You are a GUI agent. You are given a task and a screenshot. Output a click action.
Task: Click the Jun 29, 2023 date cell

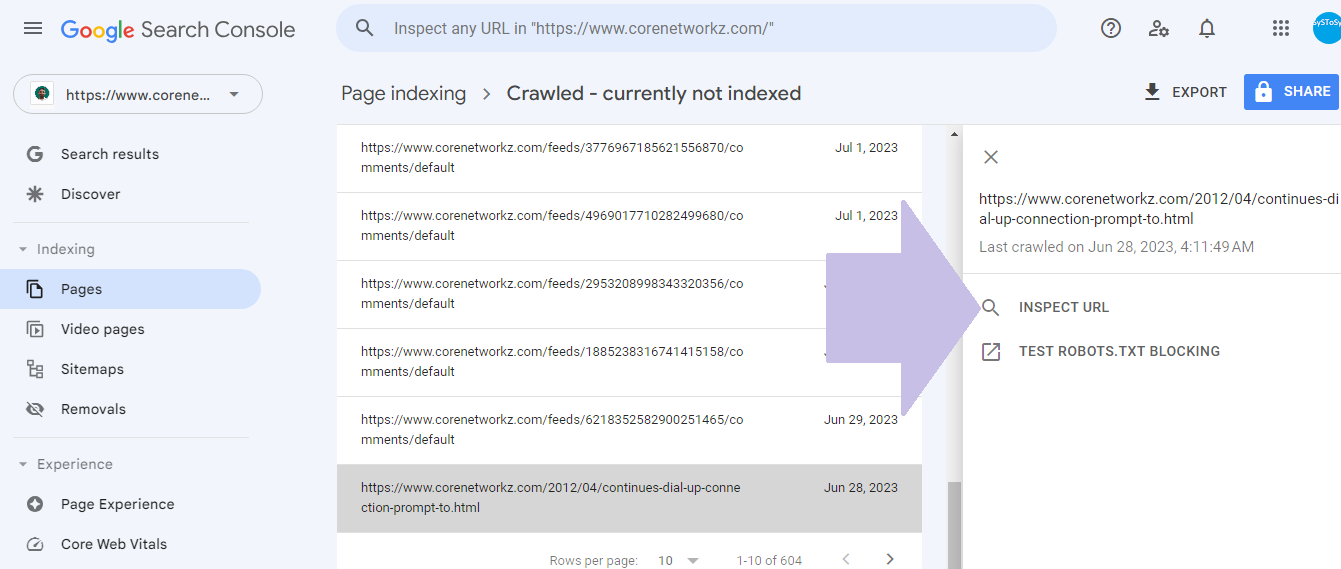tap(861, 420)
